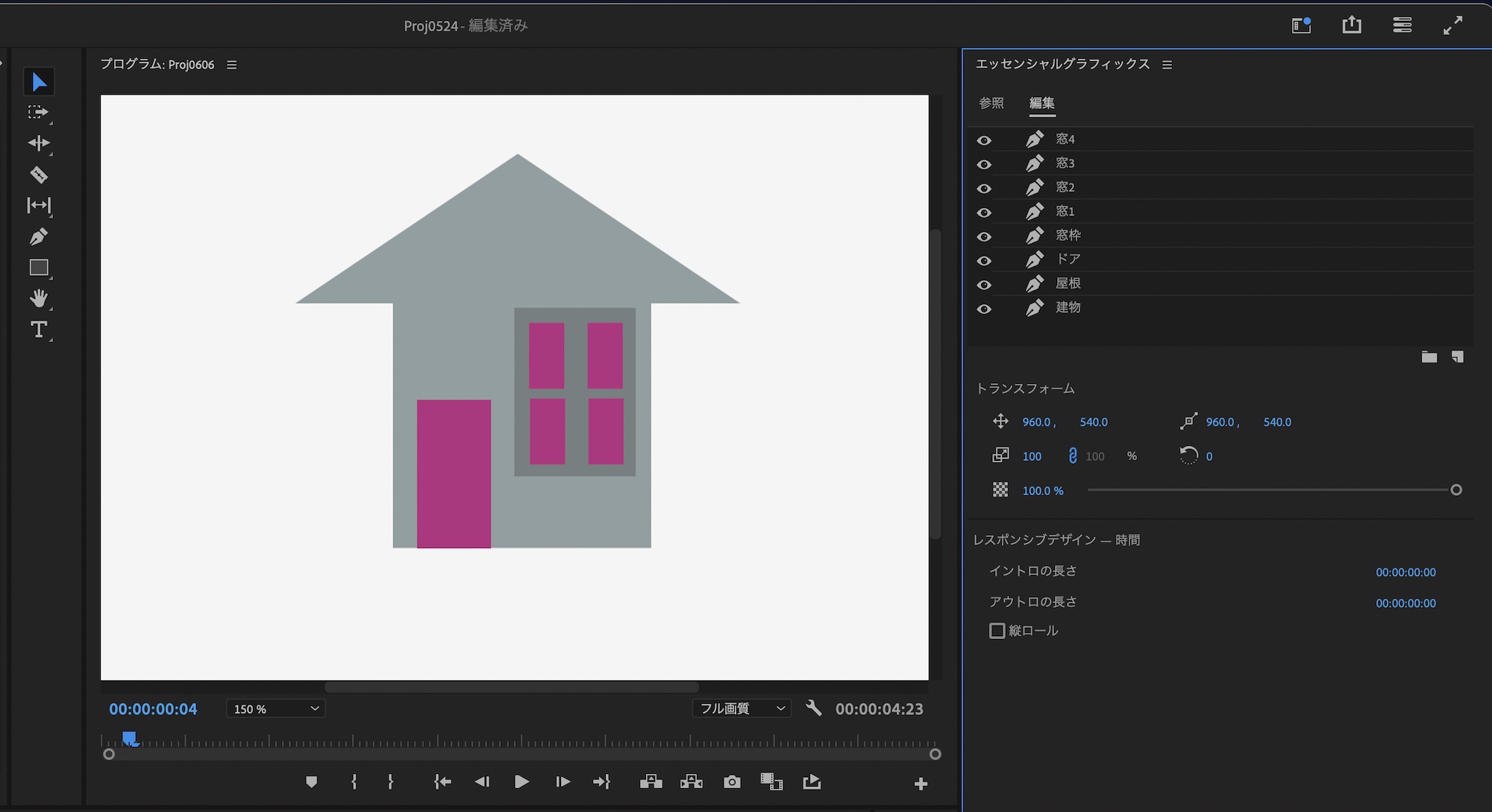Enable the 縦ロール checkbox

tap(997, 631)
